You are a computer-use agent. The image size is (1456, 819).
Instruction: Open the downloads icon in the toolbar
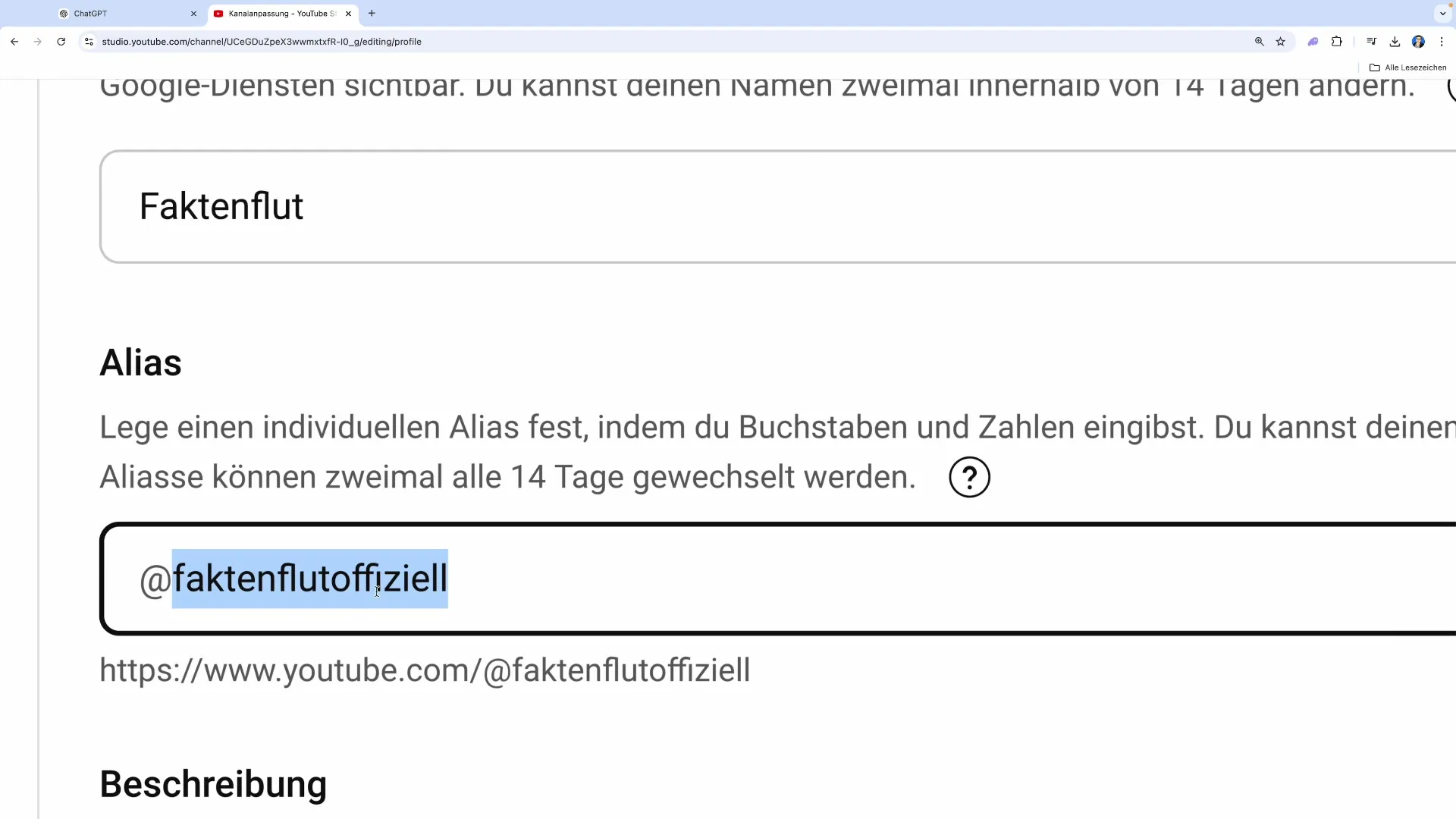(1395, 42)
